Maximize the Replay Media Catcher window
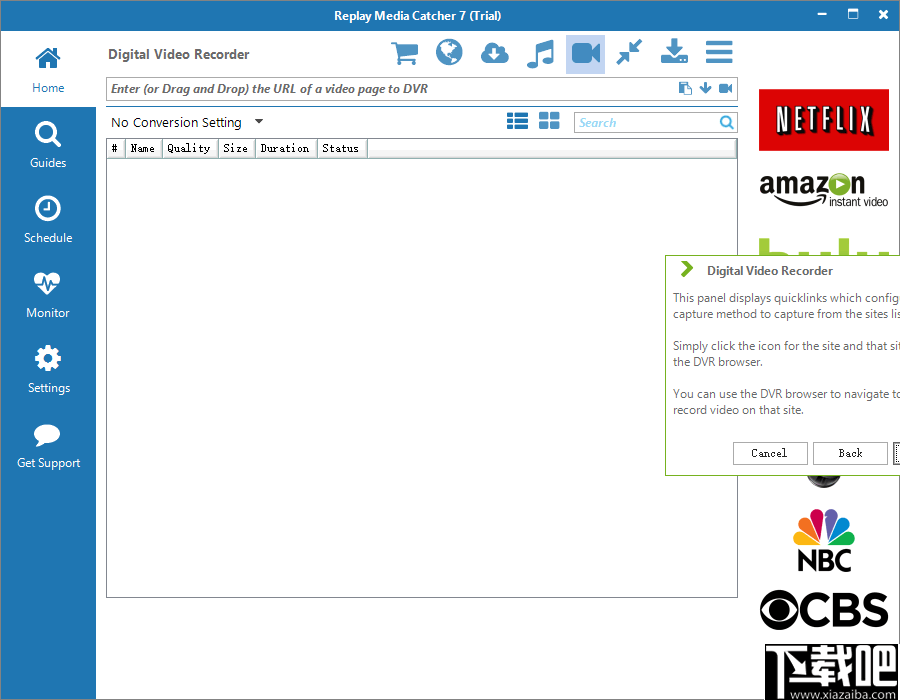The image size is (900, 700). click(853, 14)
